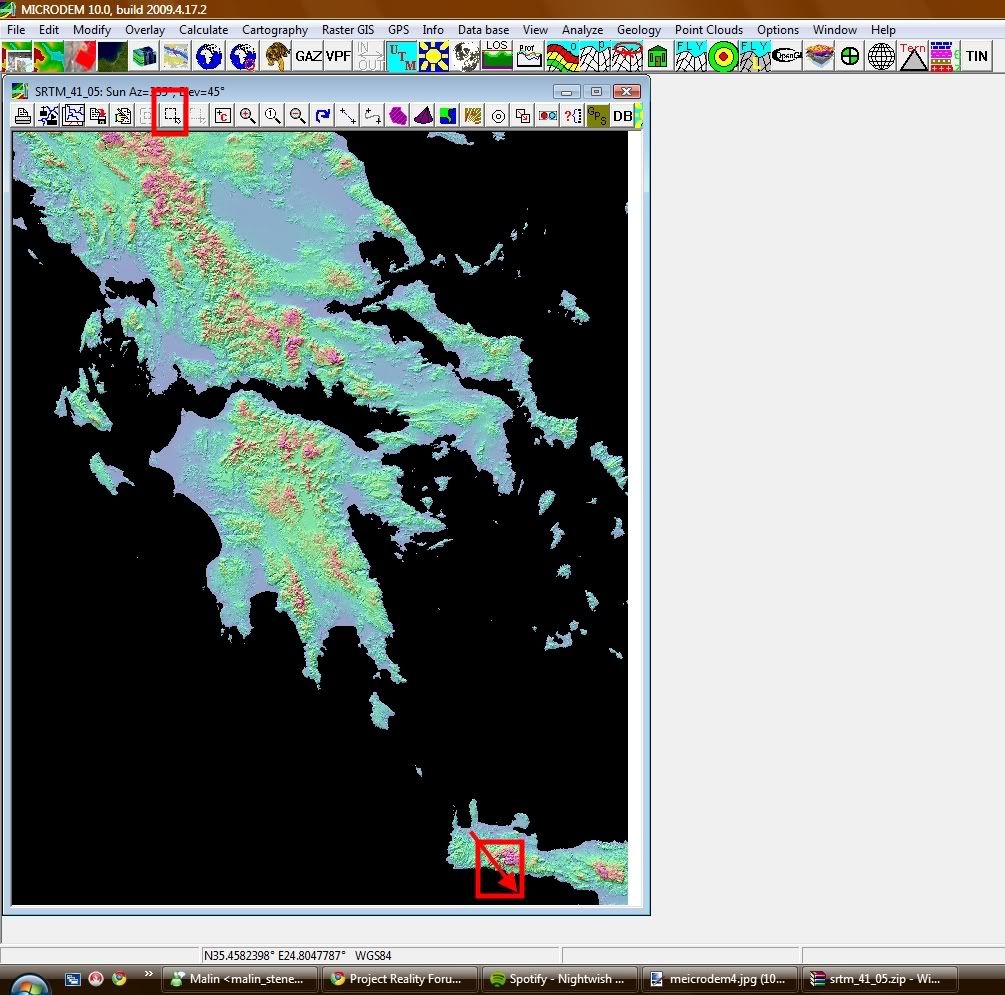Expand the Overlay menu

pyautogui.click(x=145, y=30)
